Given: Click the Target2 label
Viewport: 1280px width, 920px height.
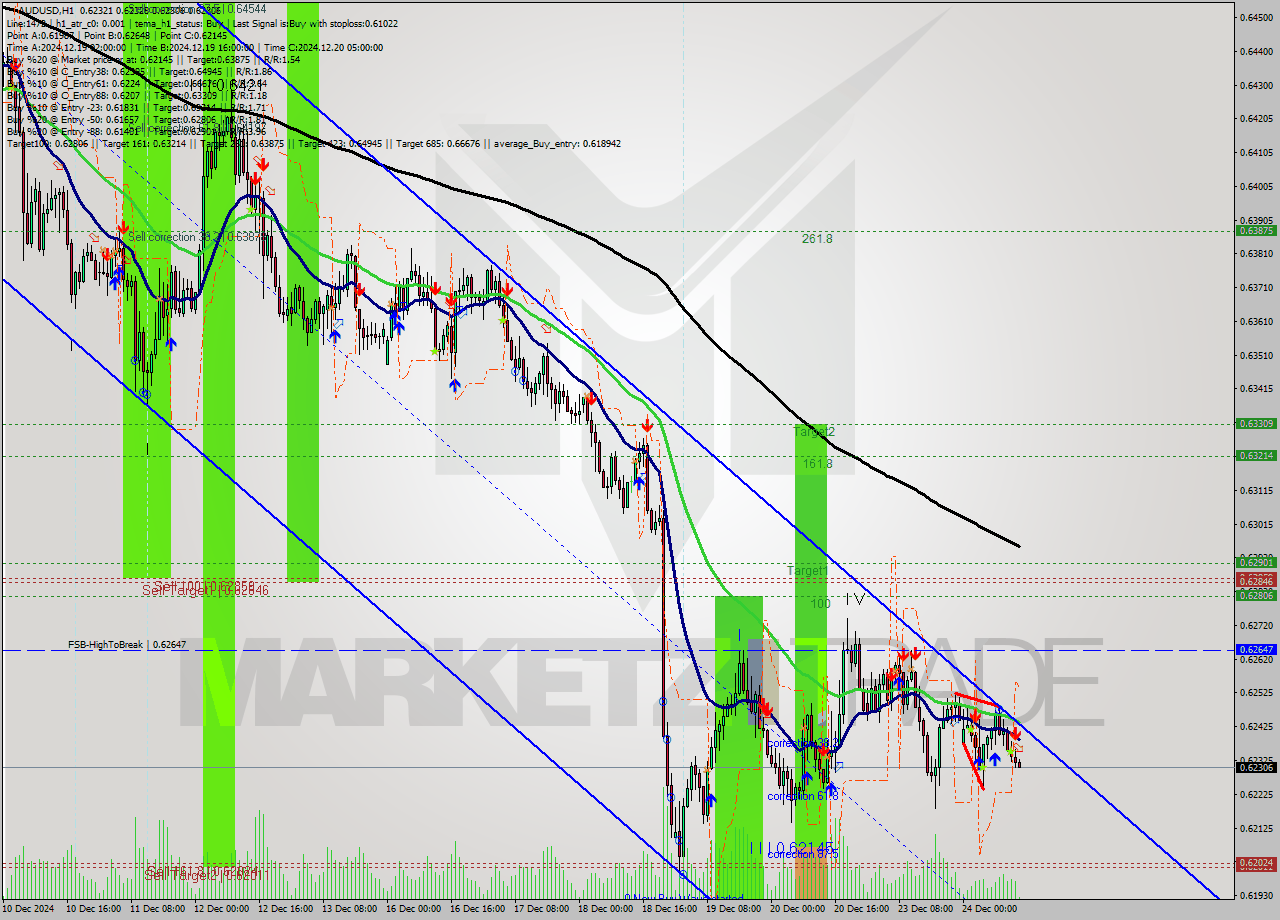Looking at the screenshot, I should point(814,432).
